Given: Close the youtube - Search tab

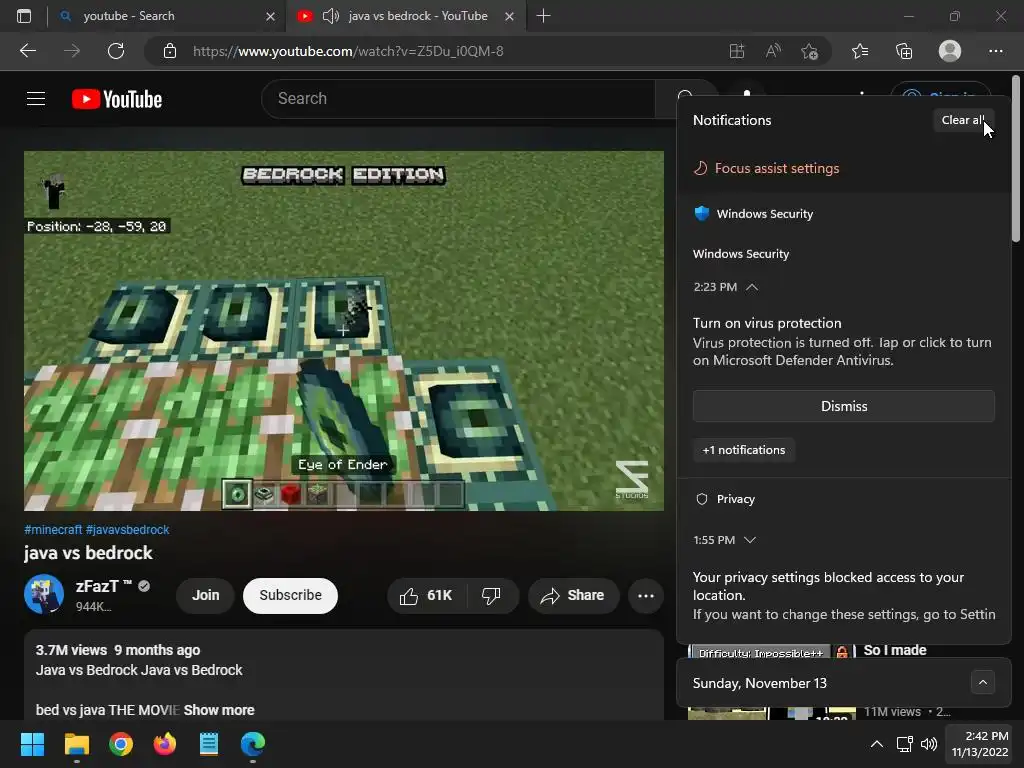Looking at the screenshot, I should tap(270, 16).
